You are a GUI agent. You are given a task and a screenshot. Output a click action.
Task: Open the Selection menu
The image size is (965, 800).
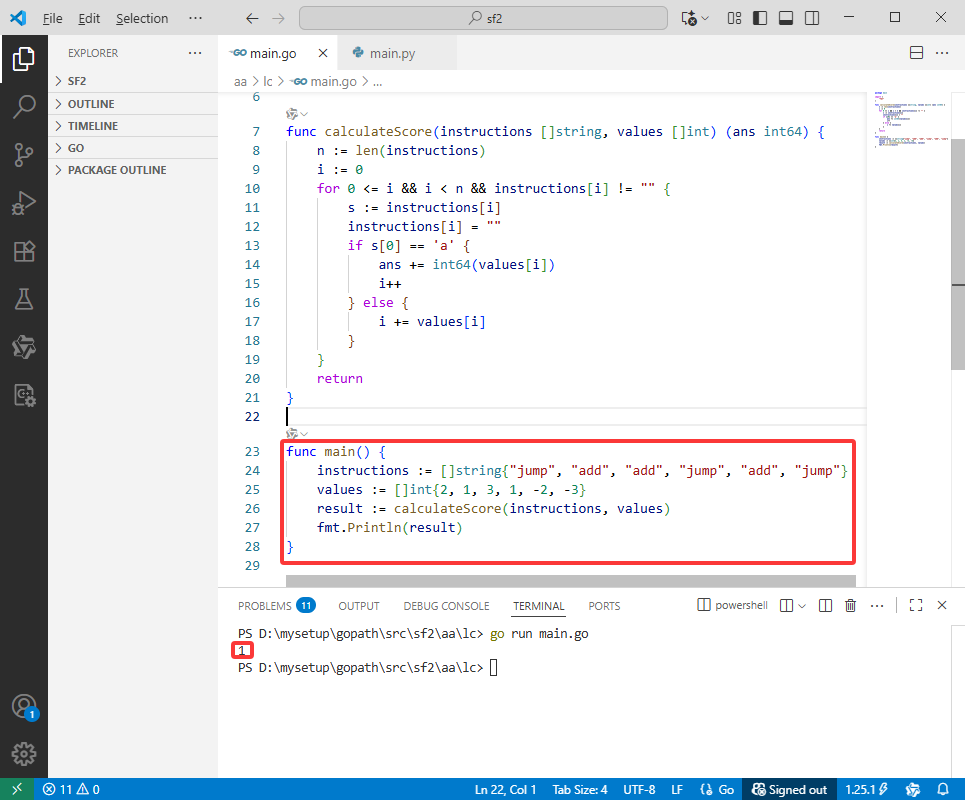(142, 18)
